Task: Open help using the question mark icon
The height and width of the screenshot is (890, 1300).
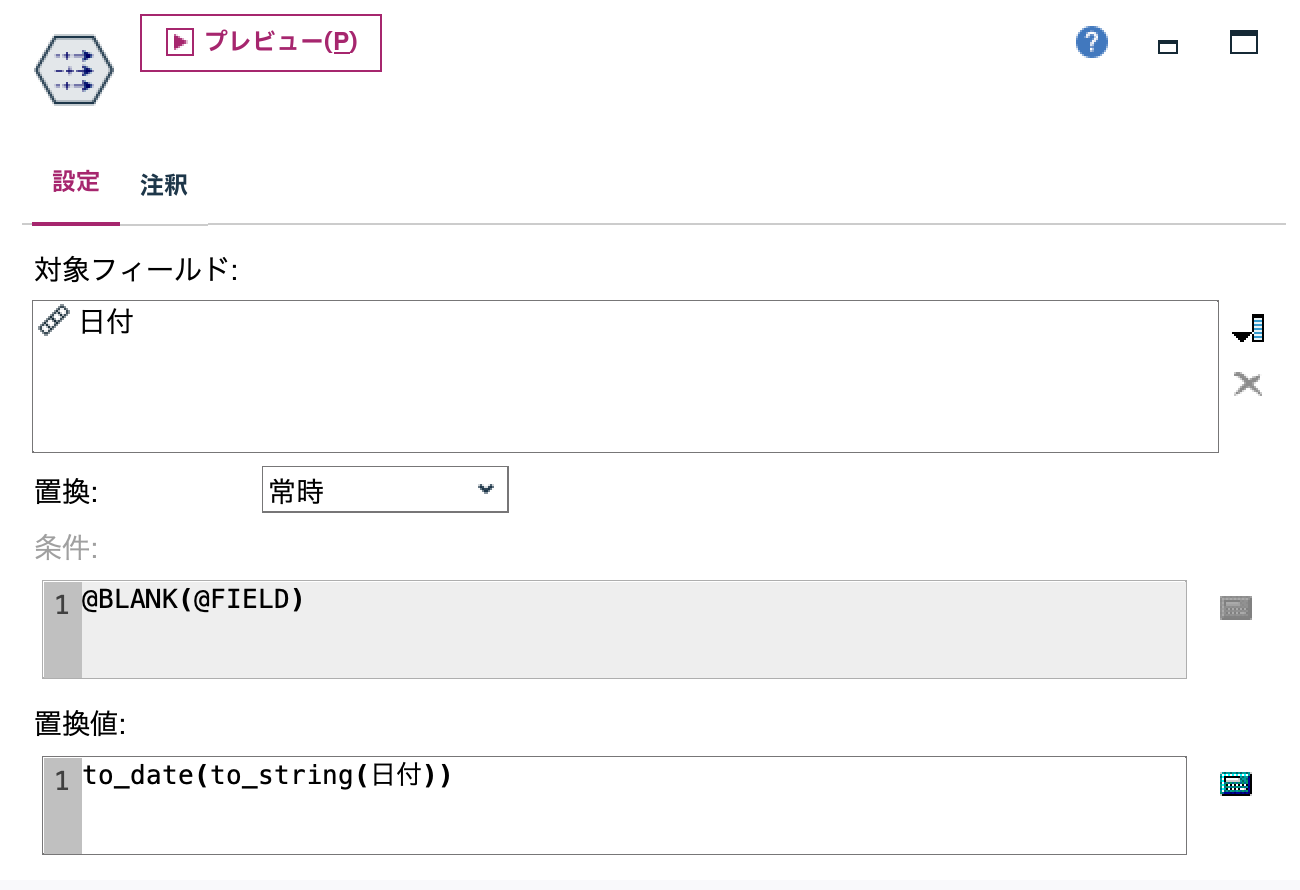Action: click(x=1091, y=42)
